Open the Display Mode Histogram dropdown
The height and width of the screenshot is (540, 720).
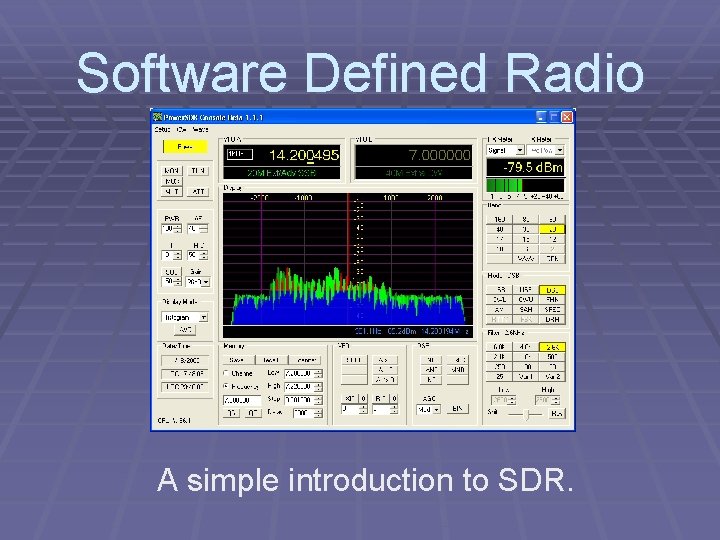pyautogui.click(x=185, y=317)
